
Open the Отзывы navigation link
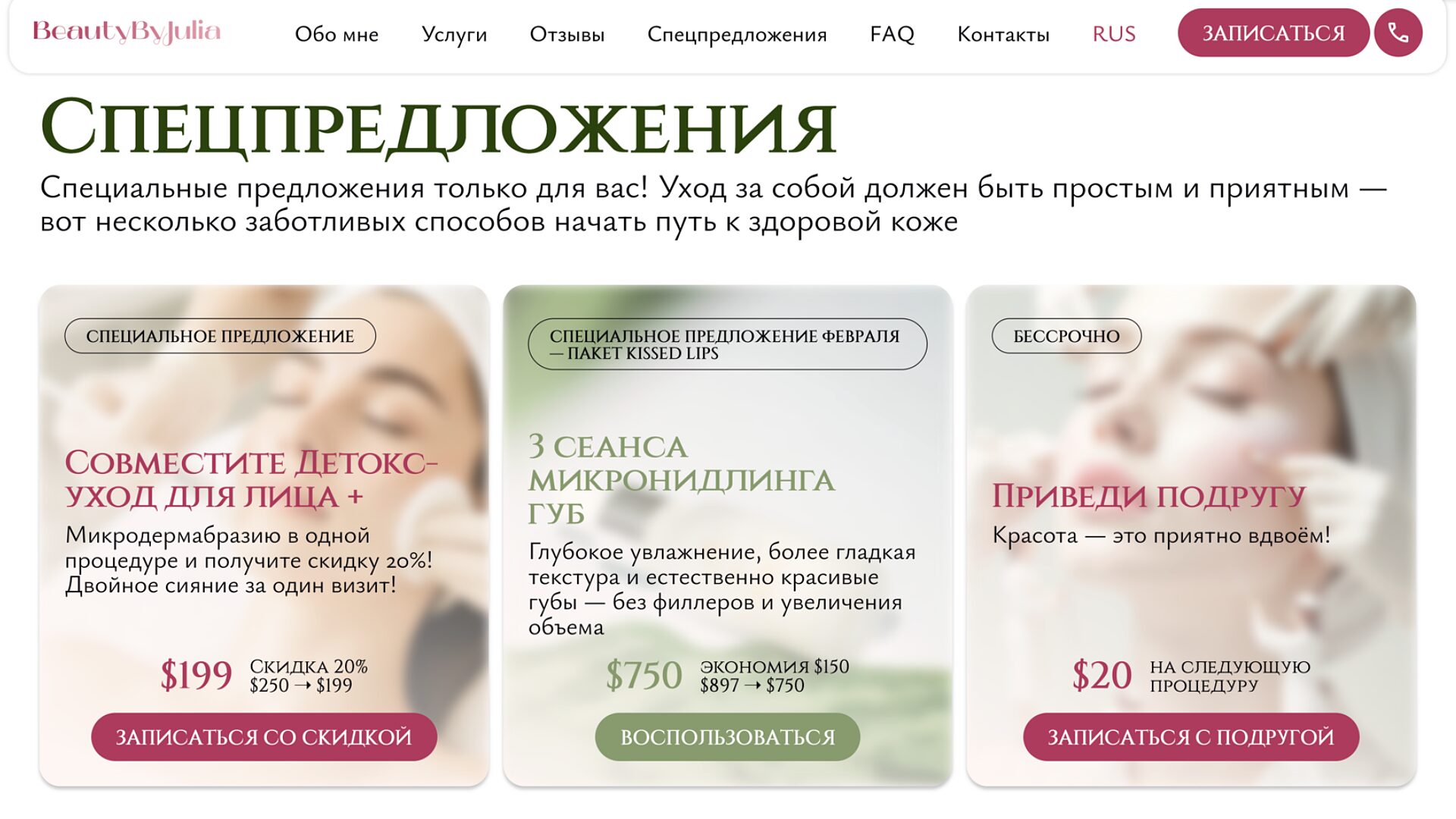click(567, 34)
